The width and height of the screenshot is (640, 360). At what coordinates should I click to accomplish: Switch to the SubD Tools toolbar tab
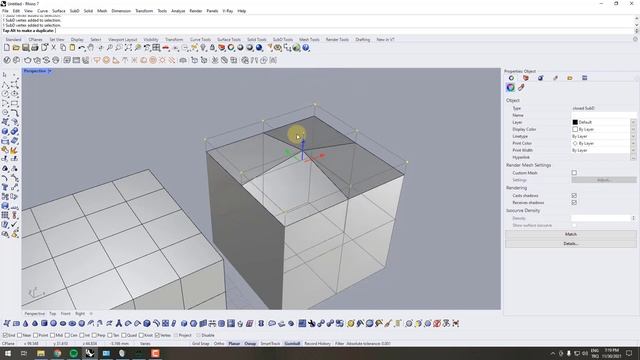click(282, 40)
